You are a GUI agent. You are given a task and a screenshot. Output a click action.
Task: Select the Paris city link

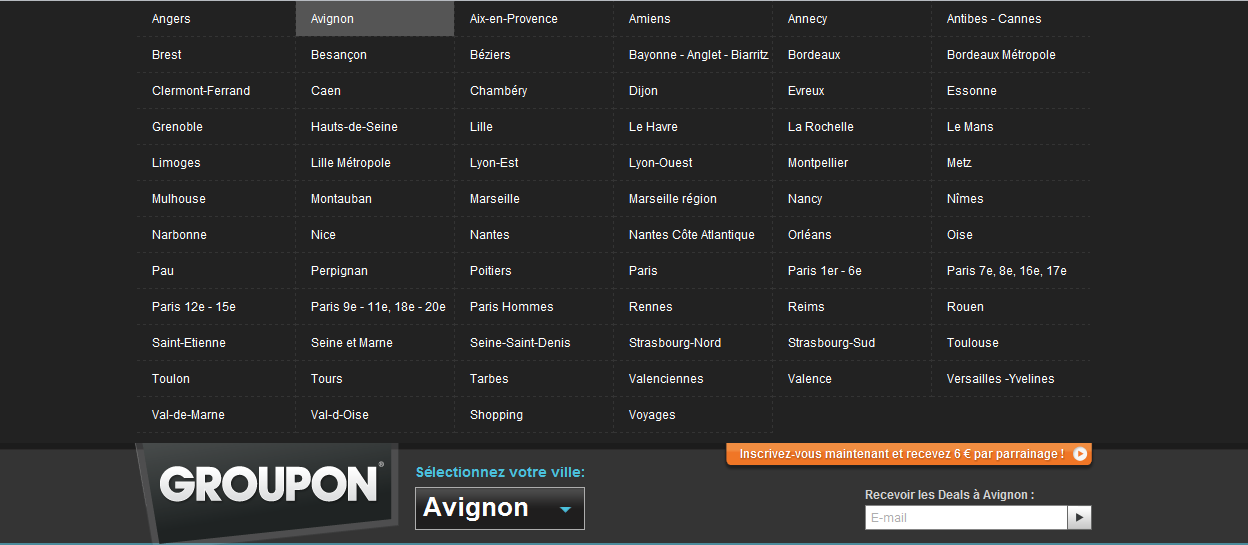click(643, 271)
